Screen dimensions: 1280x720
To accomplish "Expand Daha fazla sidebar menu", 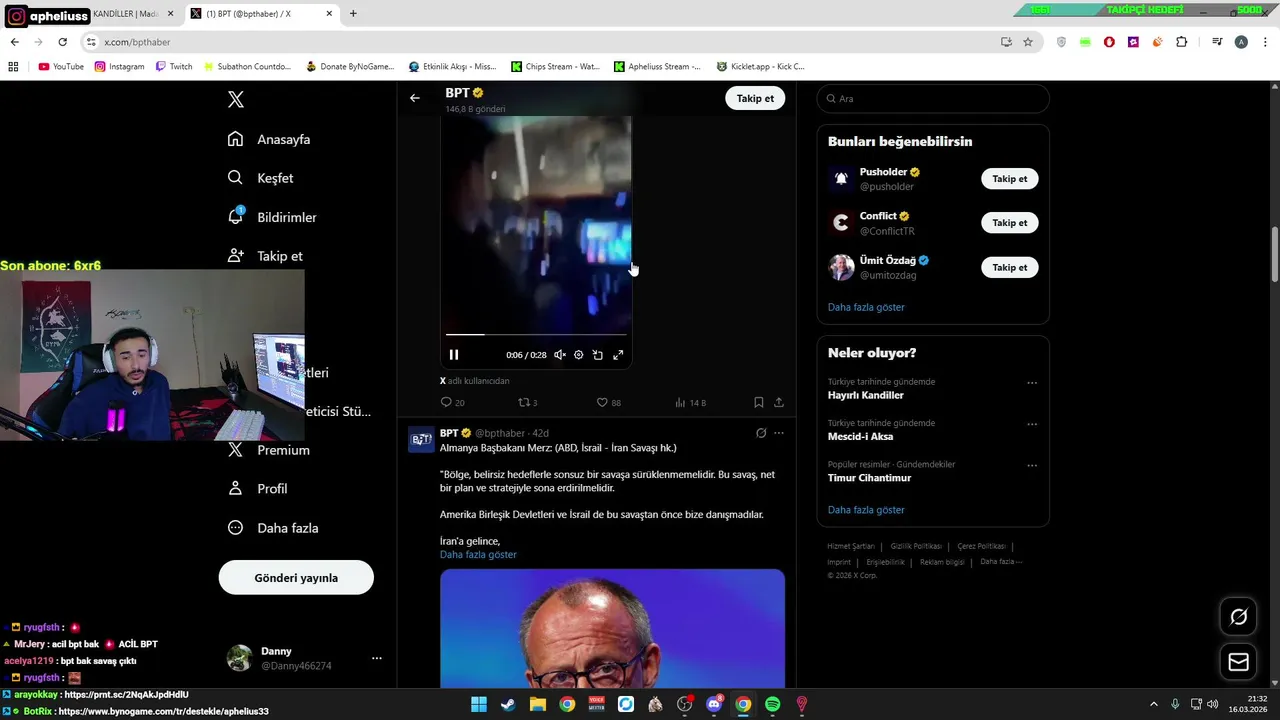I will (x=273, y=528).
